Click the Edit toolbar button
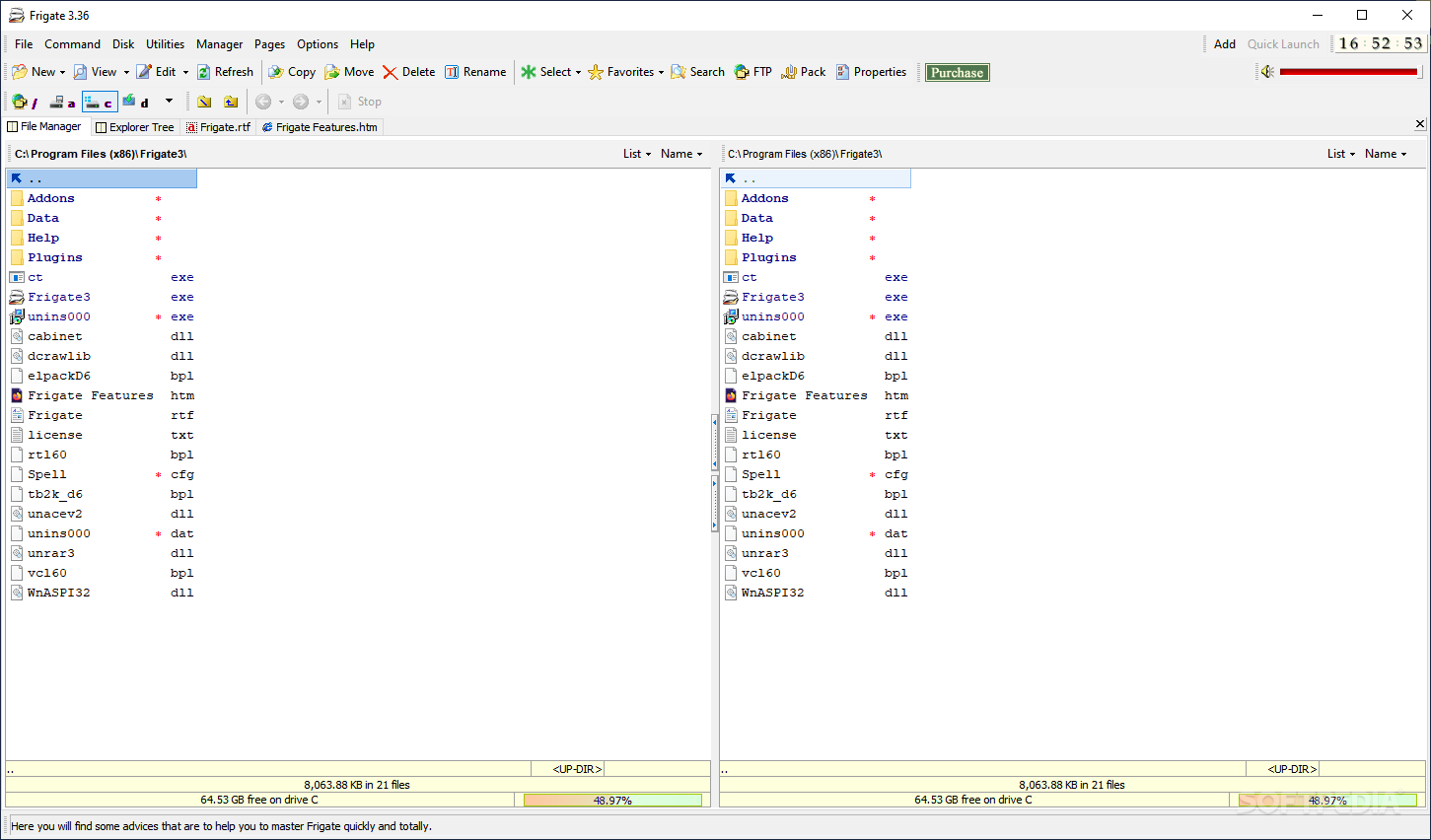Image resolution: width=1431 pixels, height=840 pixels. click(x=156, y=72)
